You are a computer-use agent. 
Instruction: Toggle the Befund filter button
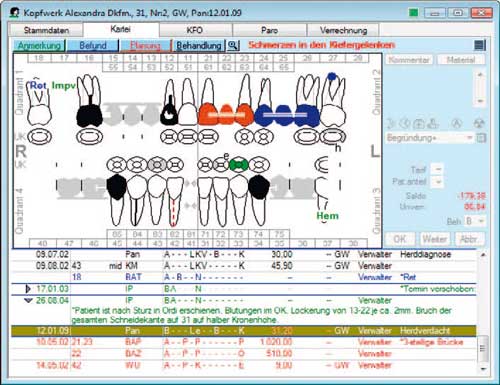click(93, 45)
